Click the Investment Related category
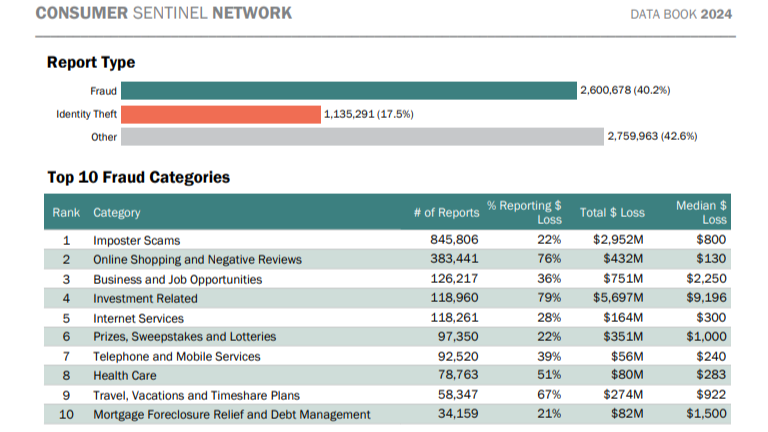Image resolution: width=768 pixels, height=432 pixels. [145, 299]
